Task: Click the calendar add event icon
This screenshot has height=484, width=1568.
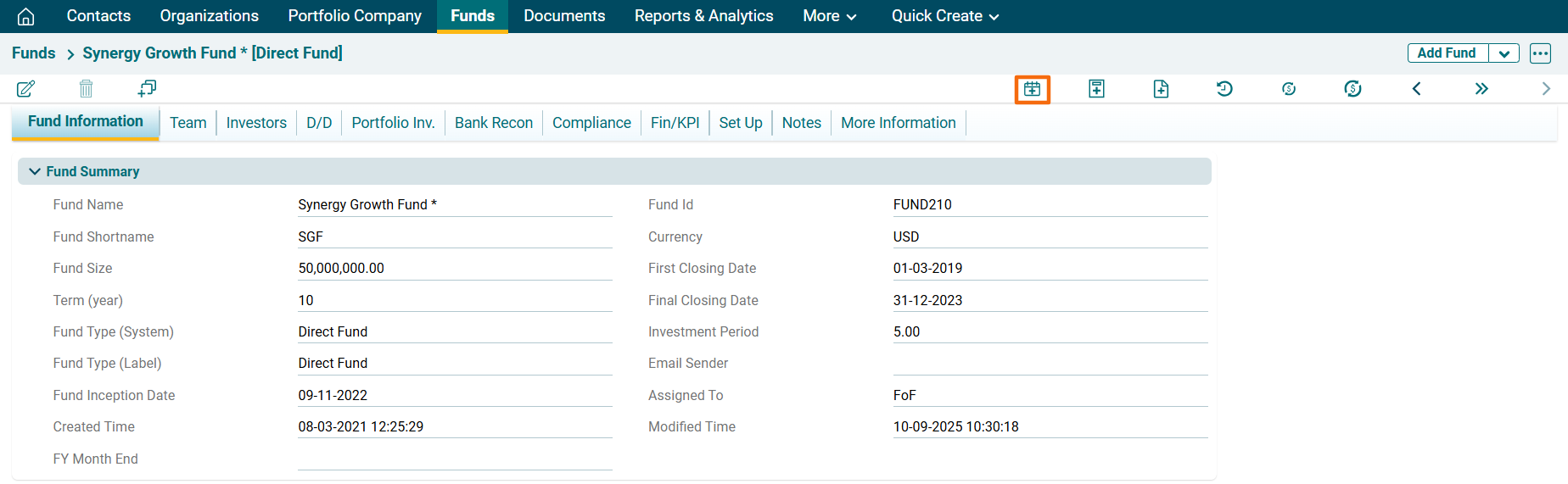Action: [x=1032, y=89]
